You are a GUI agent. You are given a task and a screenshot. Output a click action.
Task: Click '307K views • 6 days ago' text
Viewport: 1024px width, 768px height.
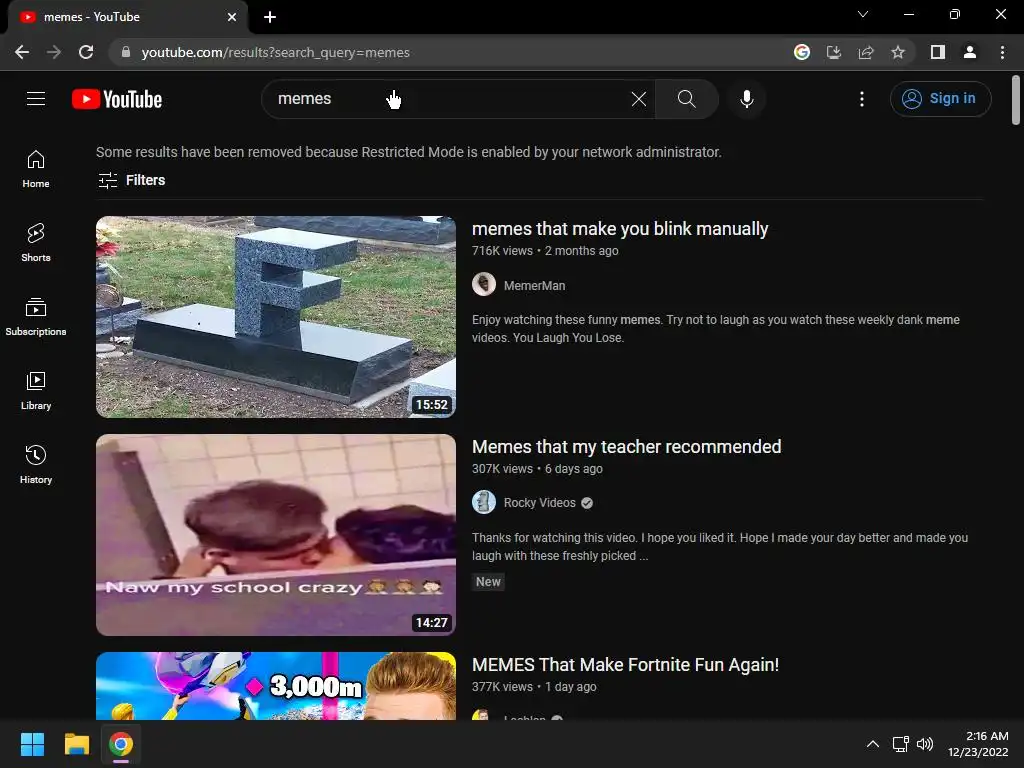click(x=537, y=469)
